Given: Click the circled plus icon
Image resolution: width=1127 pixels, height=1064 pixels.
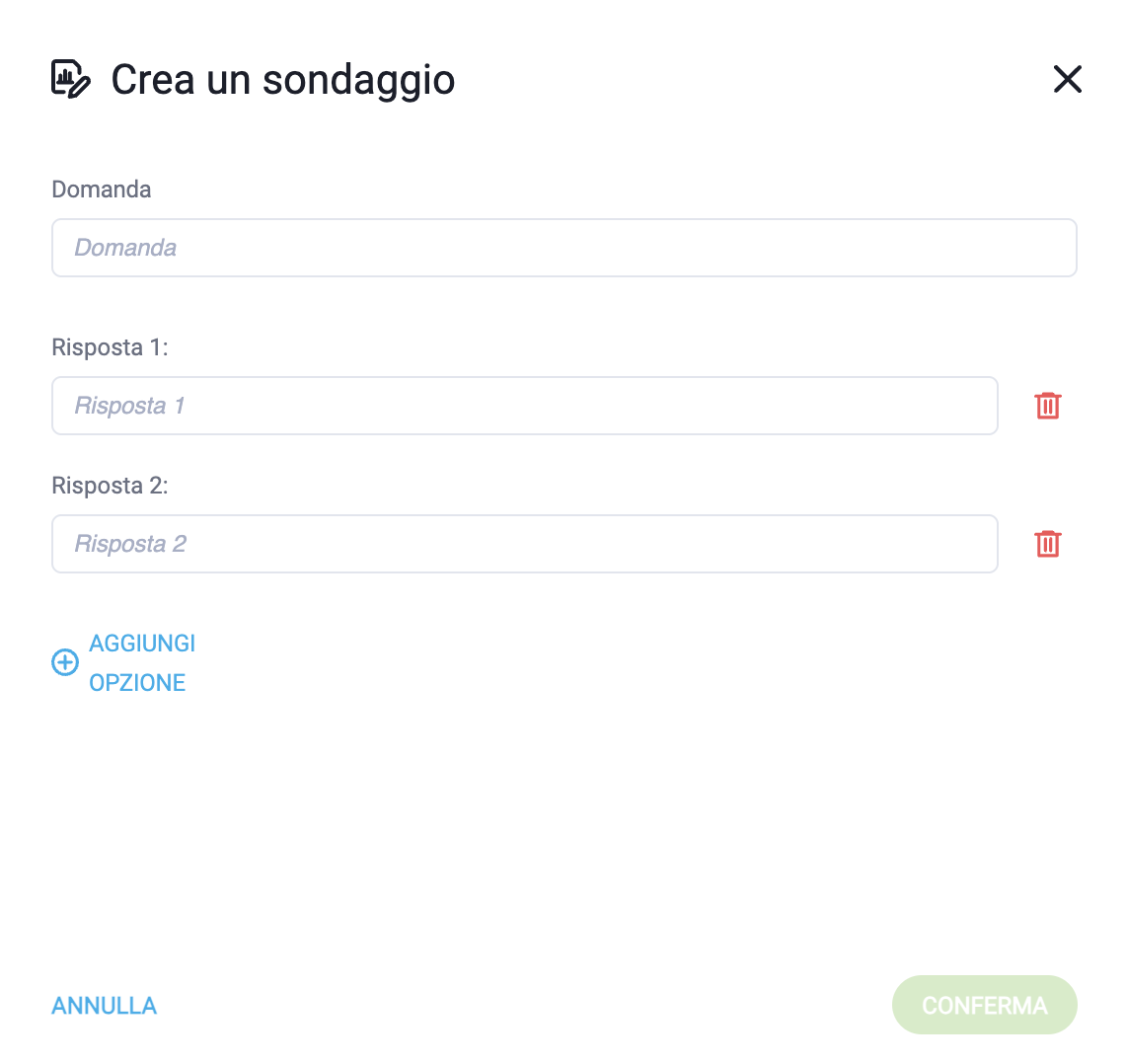Looking at the screenshot, I should 65,662.
